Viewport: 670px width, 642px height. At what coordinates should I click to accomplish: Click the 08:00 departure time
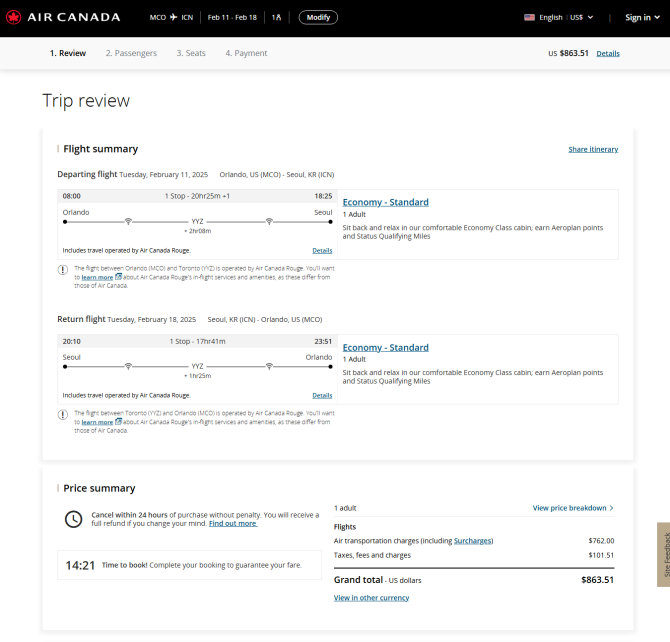71,196
